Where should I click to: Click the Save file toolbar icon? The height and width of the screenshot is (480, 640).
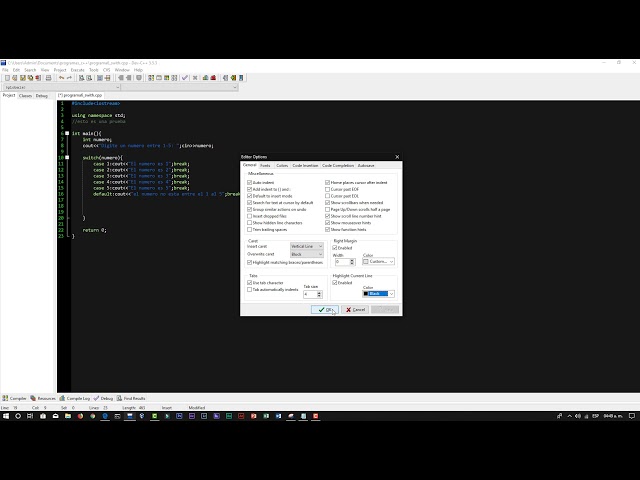pyautogui.click(x=22, y=78)
